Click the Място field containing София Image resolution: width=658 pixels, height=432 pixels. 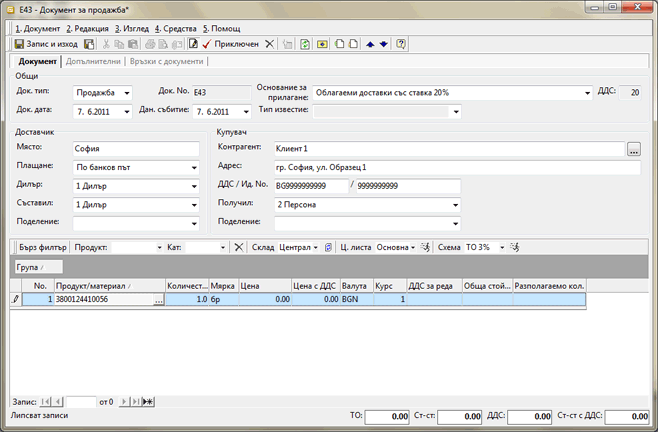pos(136,149)
